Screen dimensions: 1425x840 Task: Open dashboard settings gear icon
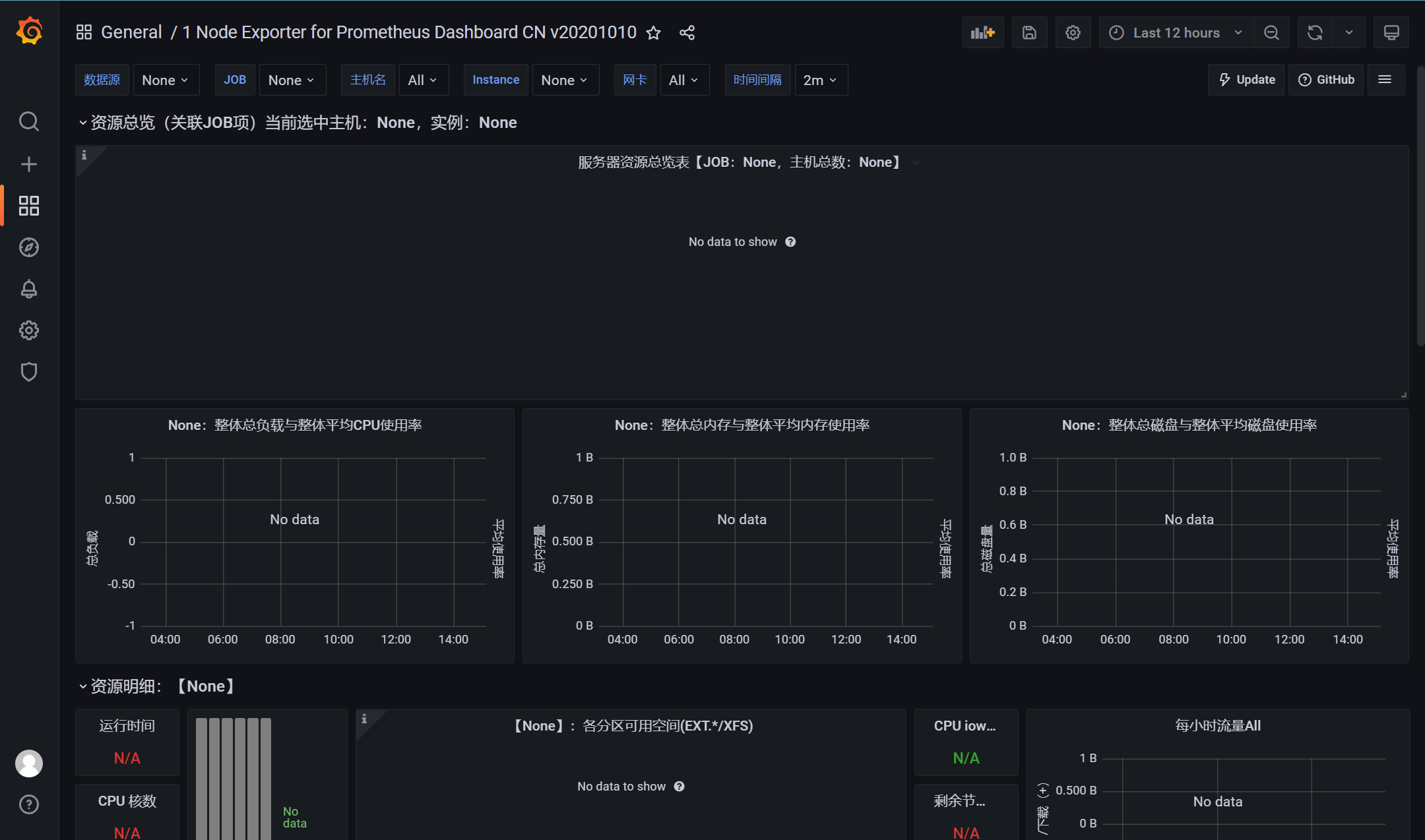(1073, 32)
